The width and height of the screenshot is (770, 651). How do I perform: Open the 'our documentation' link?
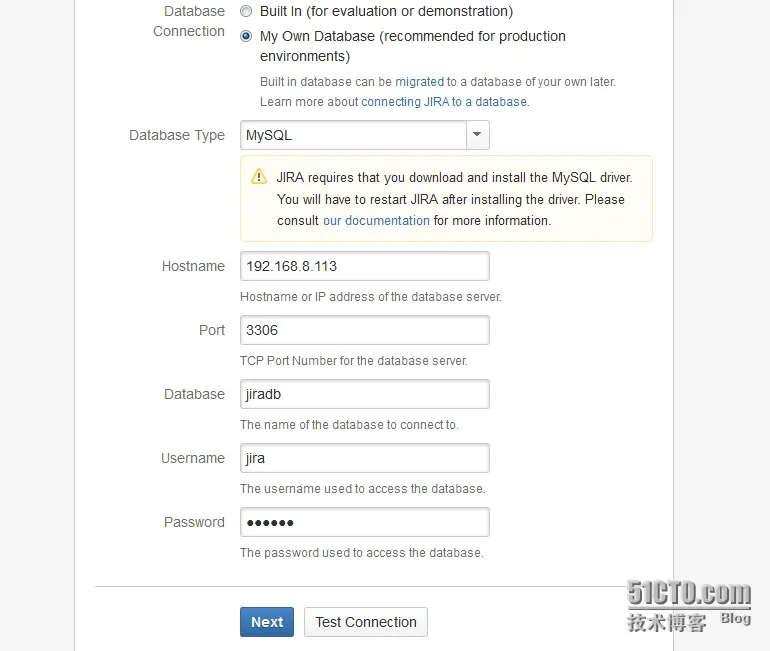click(x=376, y=220)
